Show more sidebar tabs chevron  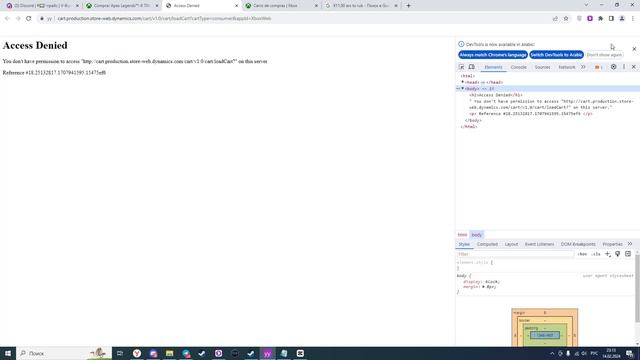click(x=630, y=244)
